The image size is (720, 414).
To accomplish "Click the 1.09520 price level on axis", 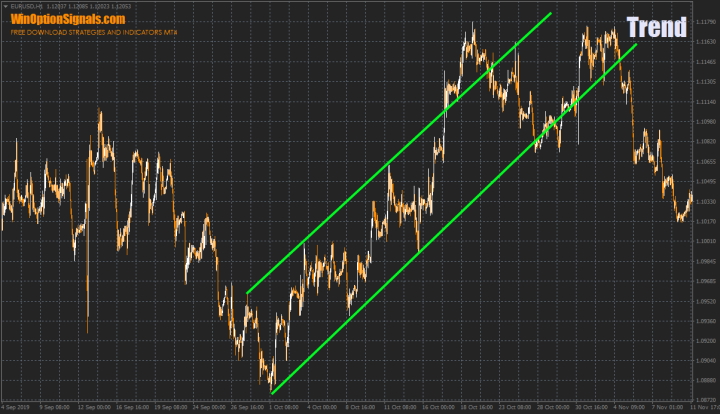I will 704,301.
